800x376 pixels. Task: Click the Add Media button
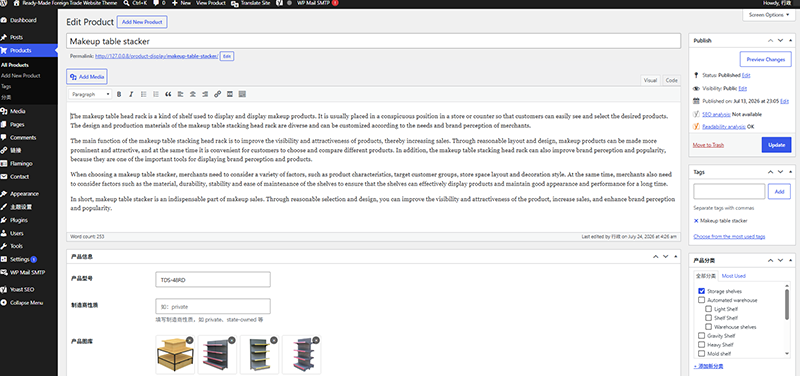pos(87,77)
